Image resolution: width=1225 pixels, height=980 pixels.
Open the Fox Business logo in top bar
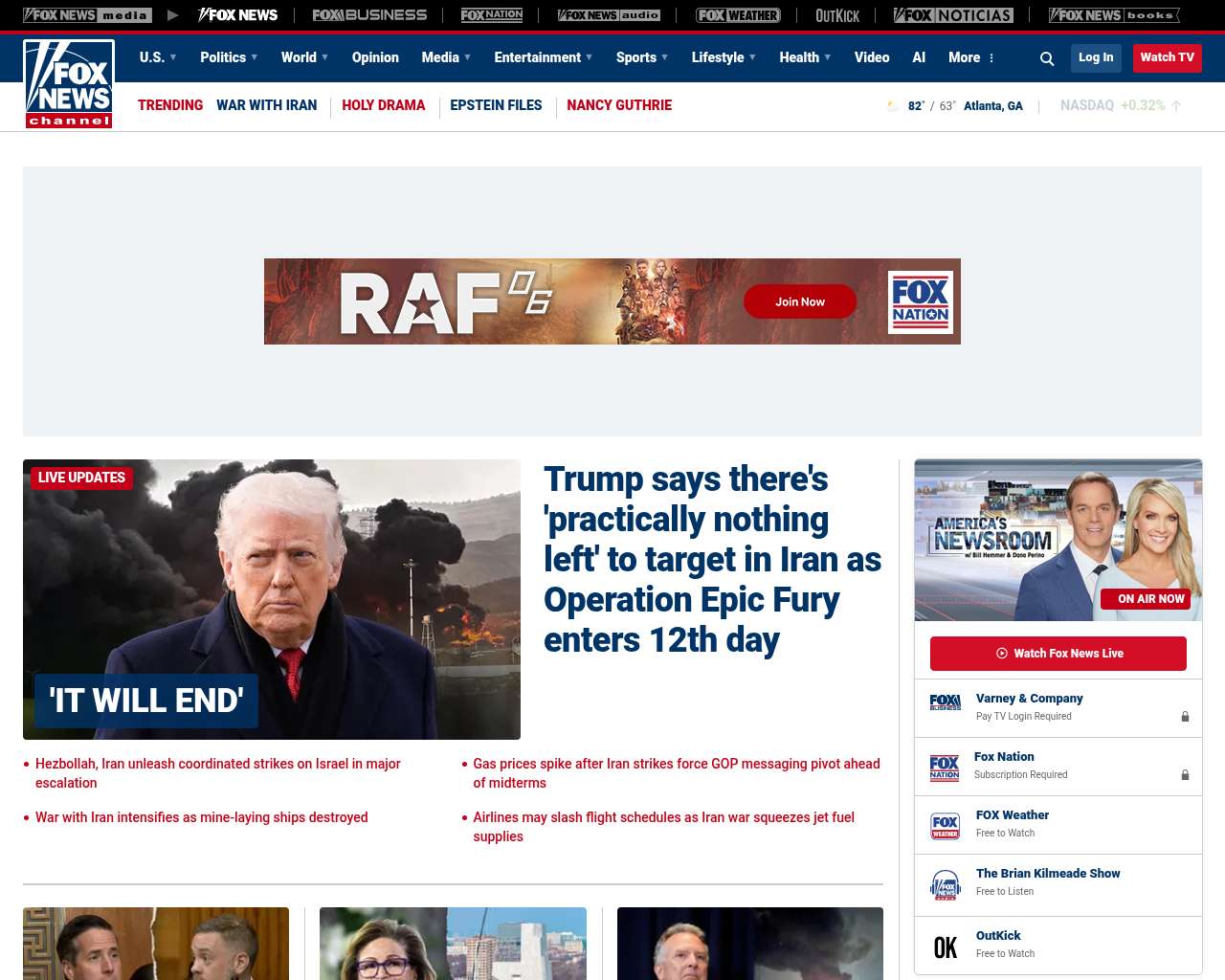point(369,15)
